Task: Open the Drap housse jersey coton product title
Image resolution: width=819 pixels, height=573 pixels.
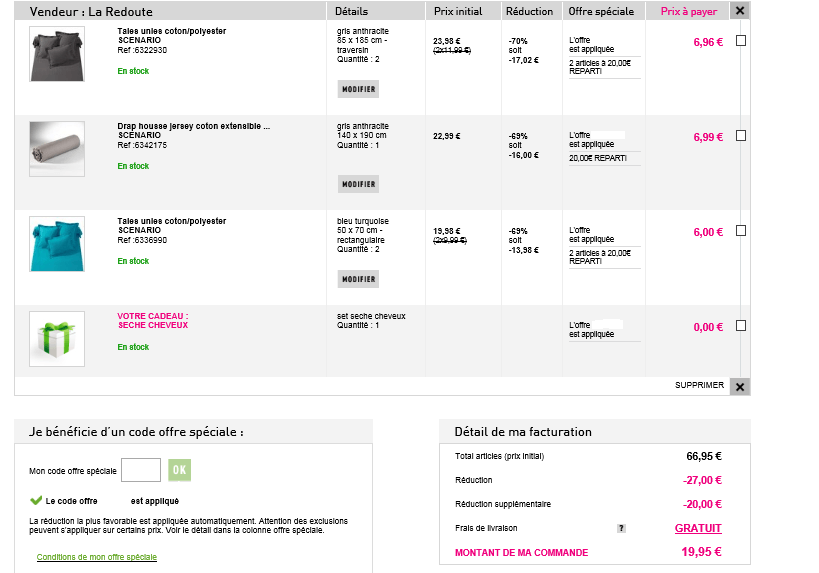Action: point(193,126)
